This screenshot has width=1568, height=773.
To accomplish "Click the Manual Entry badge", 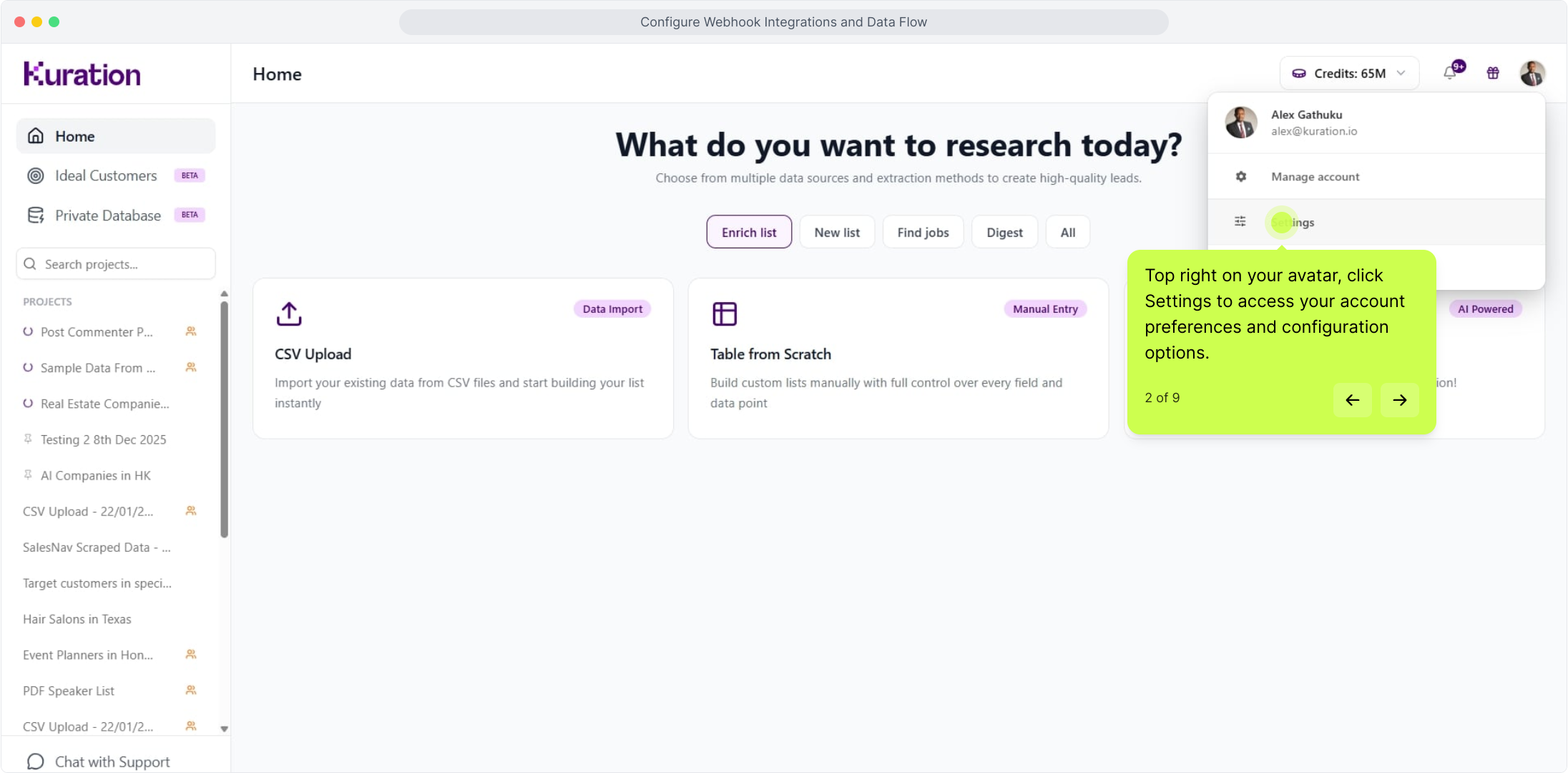I will (1045, 309).
